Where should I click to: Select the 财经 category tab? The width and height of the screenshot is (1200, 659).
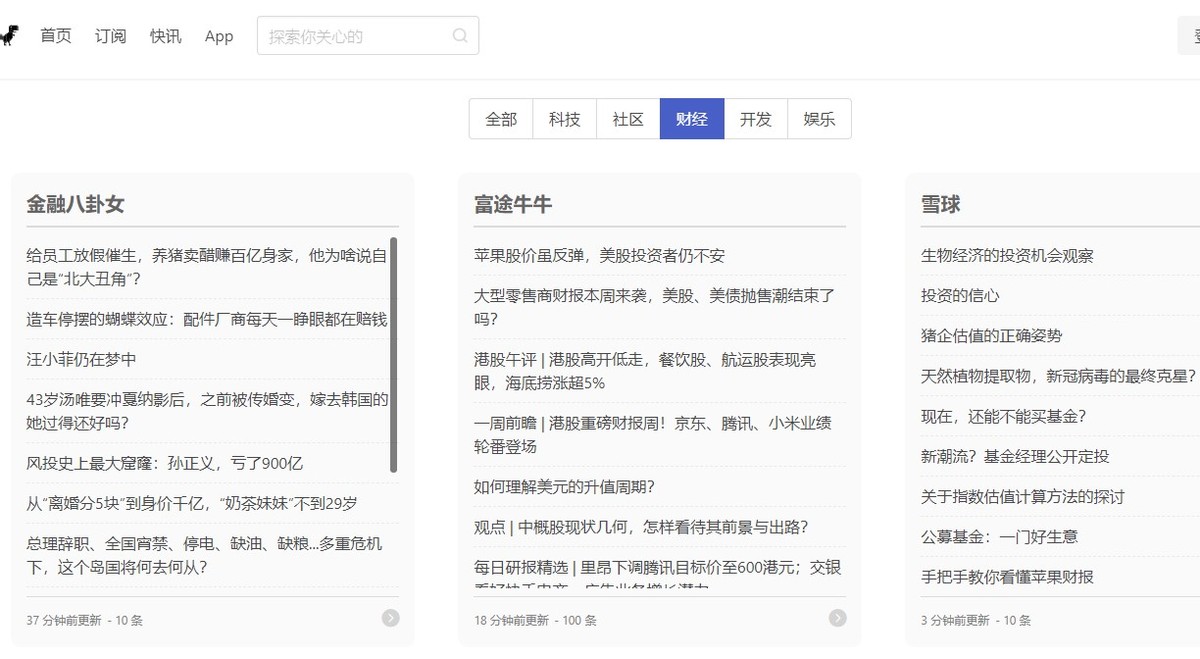(x=692, y=119)
